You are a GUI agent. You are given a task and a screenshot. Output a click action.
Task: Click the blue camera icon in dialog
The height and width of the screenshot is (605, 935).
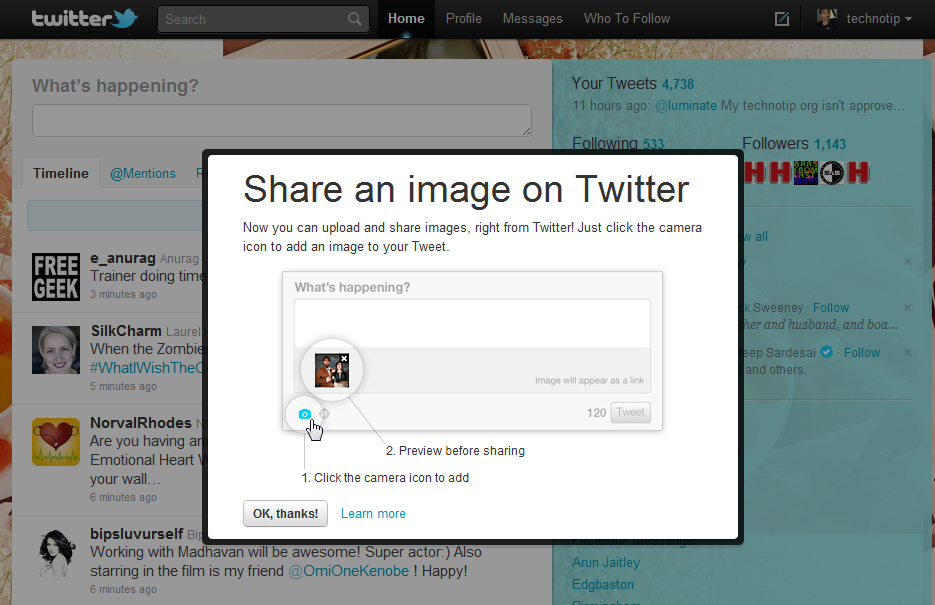[x=305, y=414]
